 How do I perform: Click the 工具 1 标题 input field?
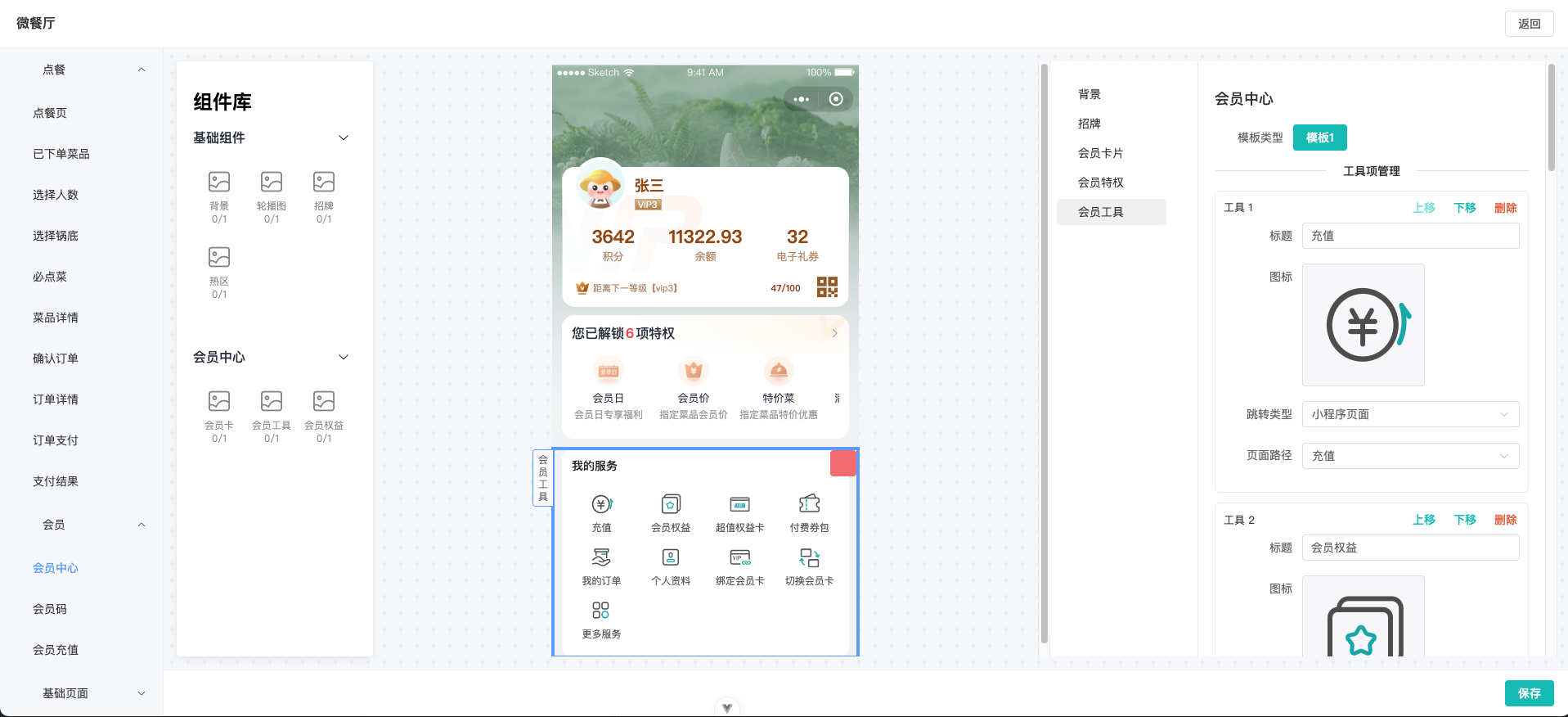1411,236
